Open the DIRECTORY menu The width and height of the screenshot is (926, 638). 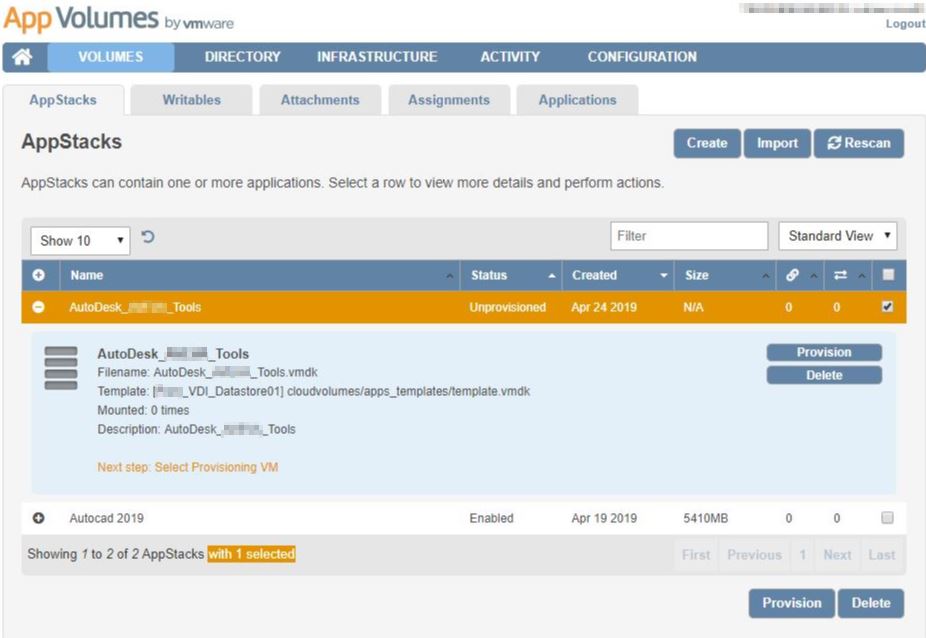click(242, 57)
